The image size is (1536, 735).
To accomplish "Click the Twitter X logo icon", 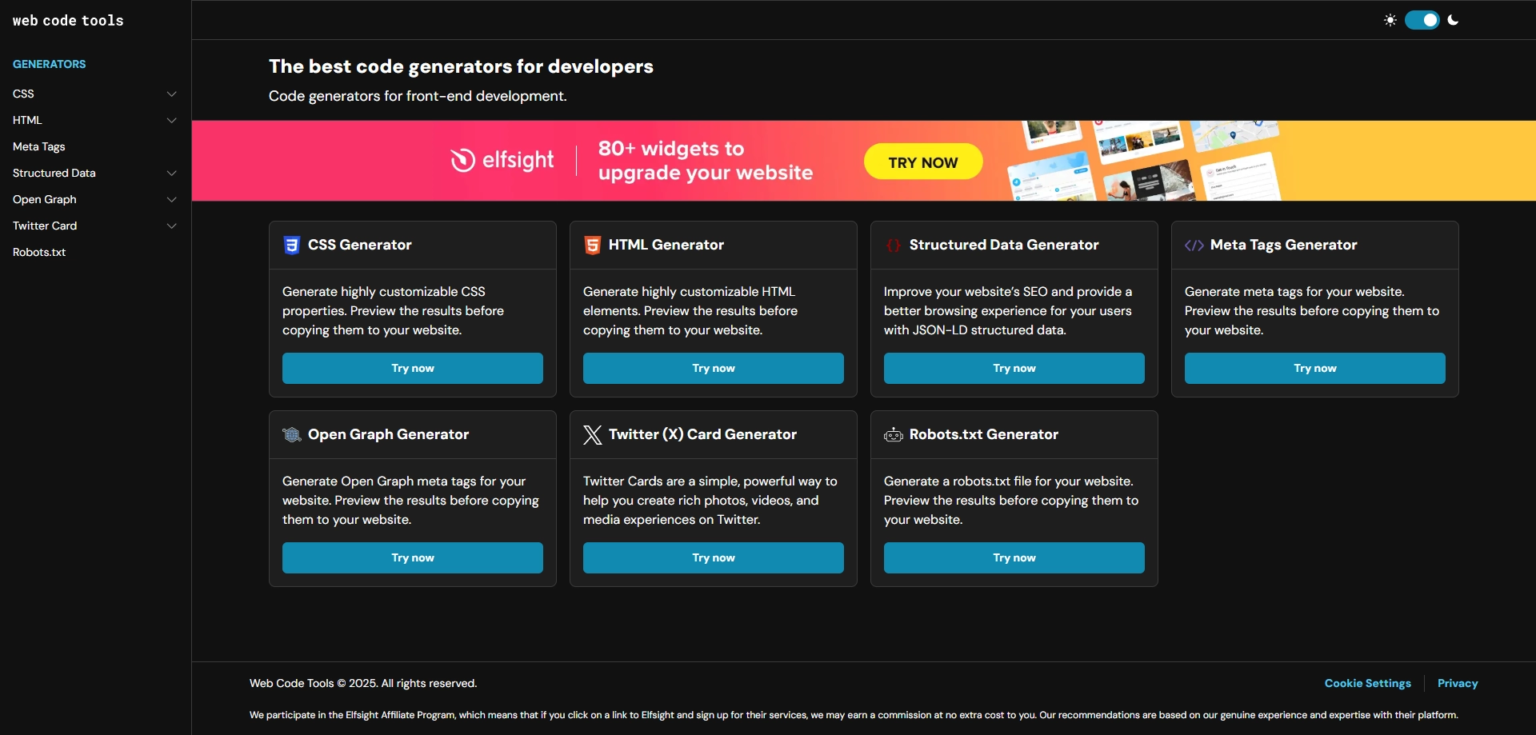I will [x=592, y=435].
